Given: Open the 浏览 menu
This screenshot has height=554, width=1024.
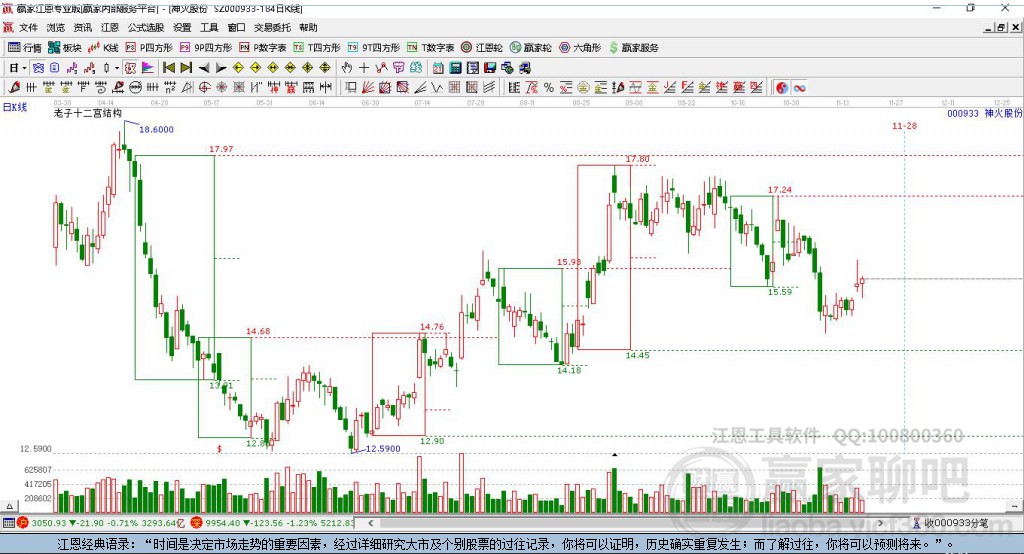Looking at the screenshot, I should (56, 27).
